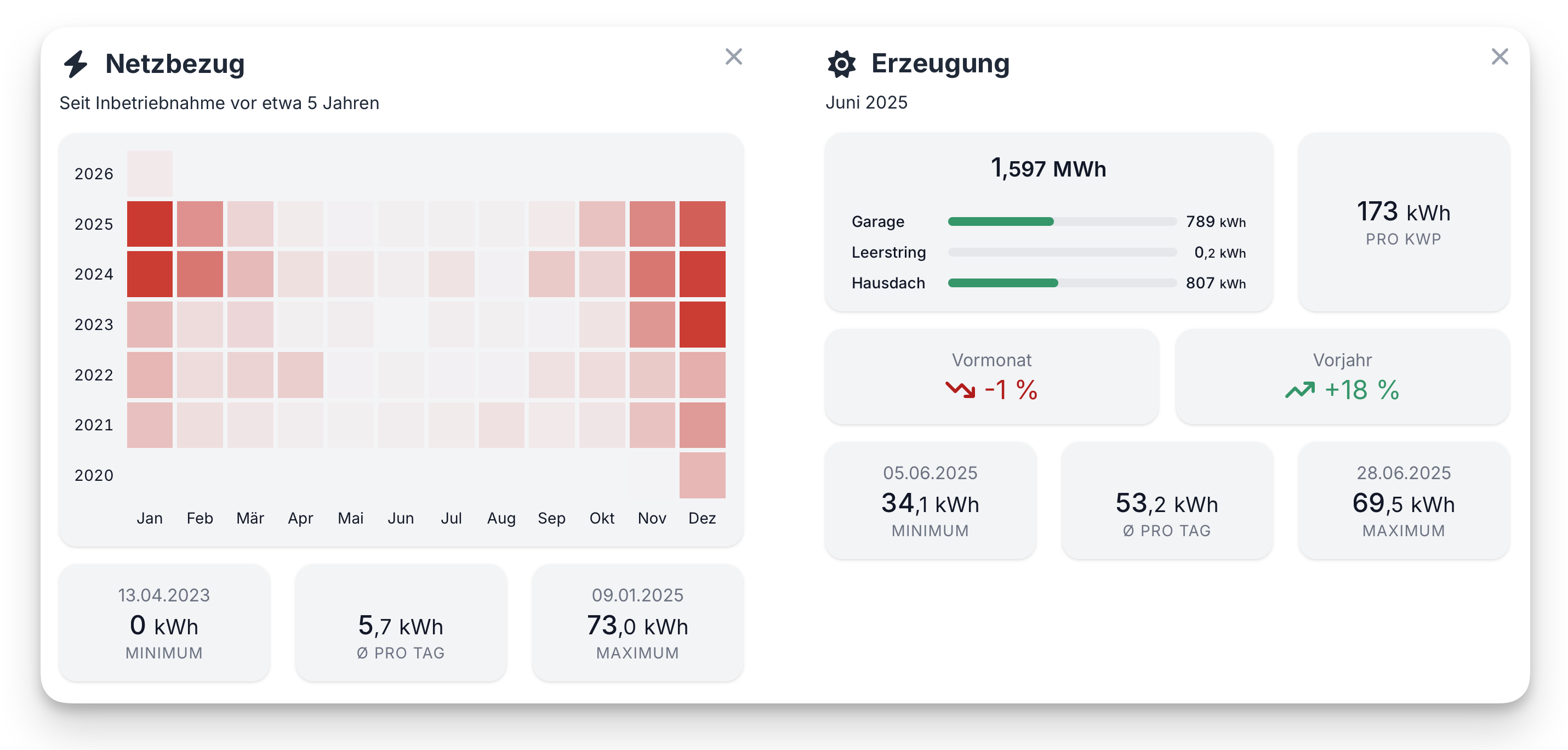Click the 0 kWh minimum card
1568x750 pixels.
coord(164,622)
